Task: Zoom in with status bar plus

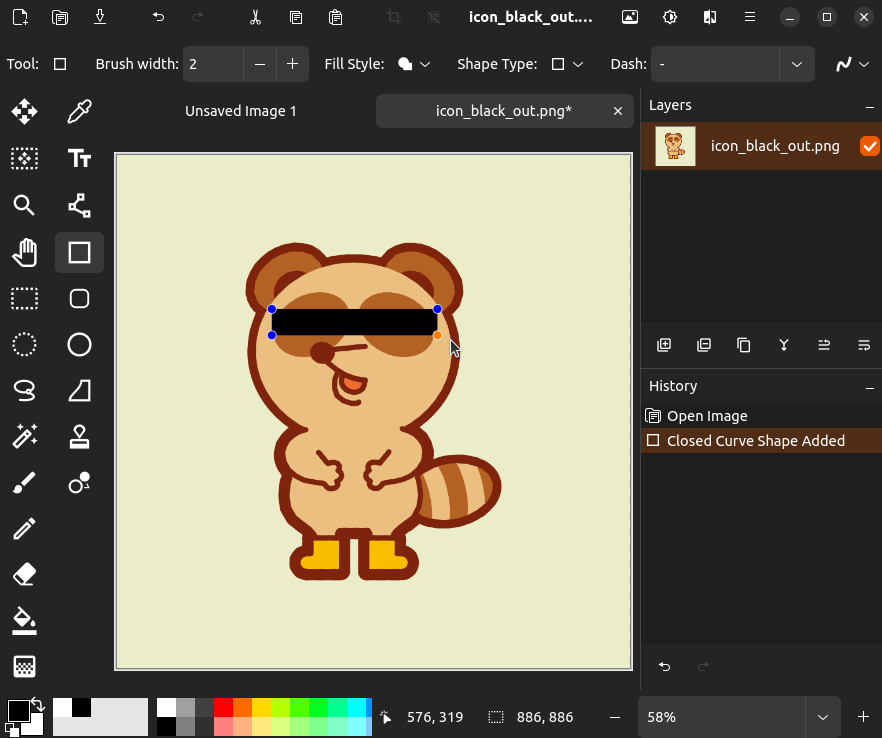Action: pos(863,717)
